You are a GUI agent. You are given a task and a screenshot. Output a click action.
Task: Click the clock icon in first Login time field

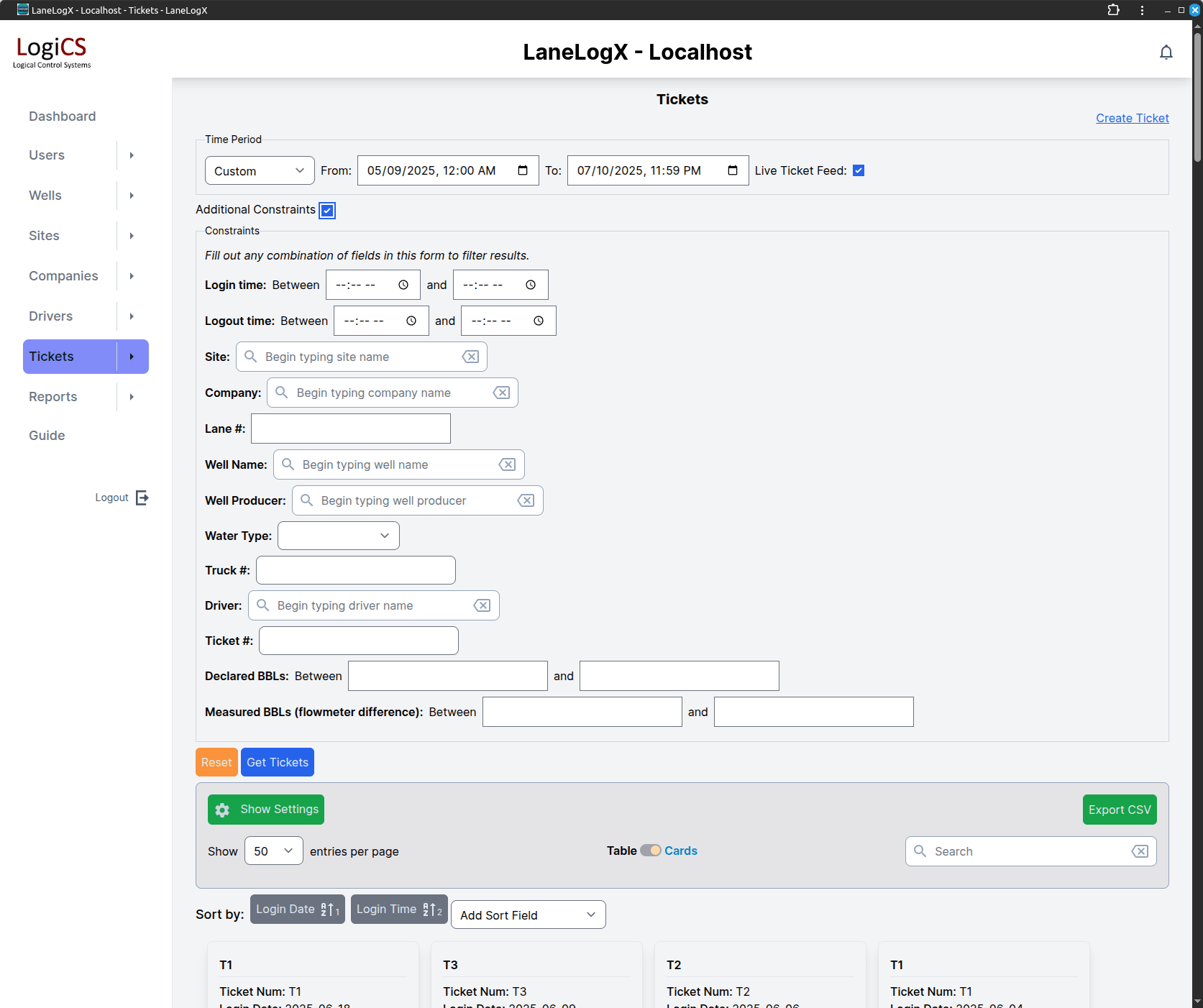point(403,285)
